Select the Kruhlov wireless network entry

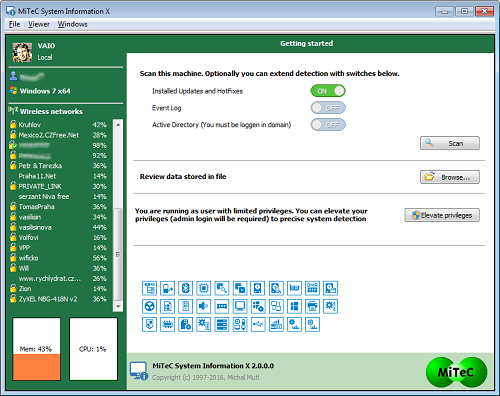(58, 125)
